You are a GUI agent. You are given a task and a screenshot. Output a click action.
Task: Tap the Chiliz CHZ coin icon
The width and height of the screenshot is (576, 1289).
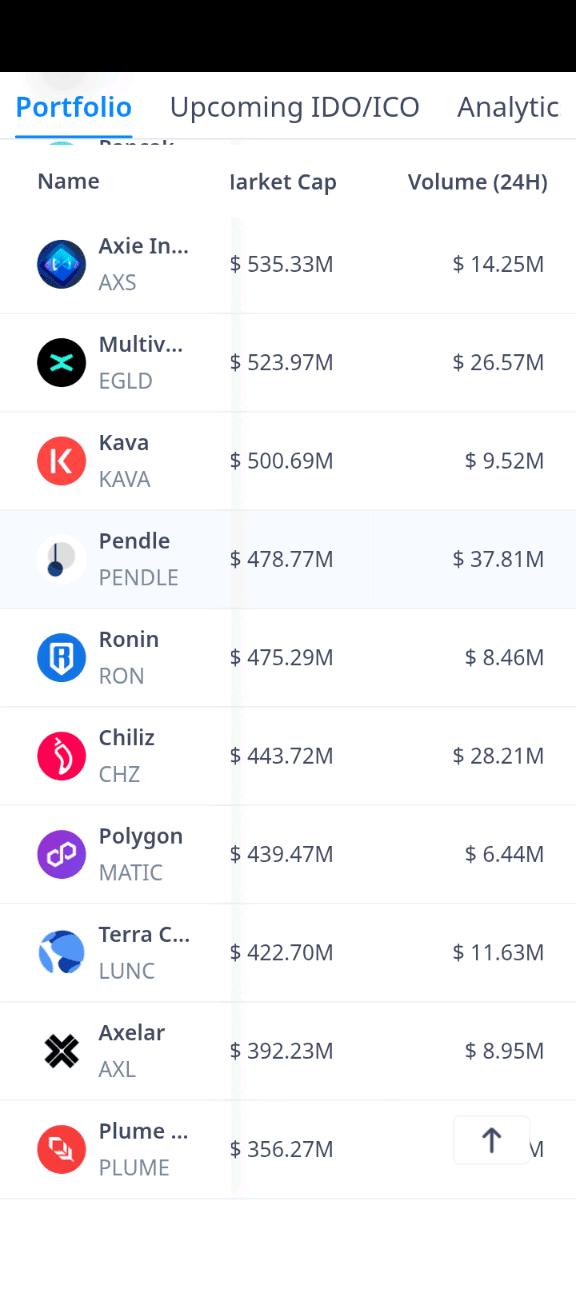tap(62, 756)
